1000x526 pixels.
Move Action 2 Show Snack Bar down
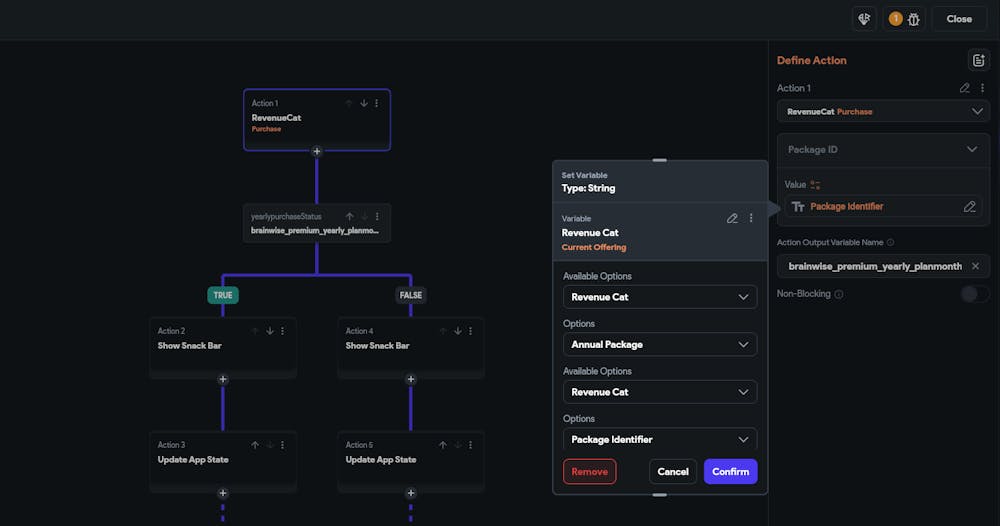[x=270, y=331]
